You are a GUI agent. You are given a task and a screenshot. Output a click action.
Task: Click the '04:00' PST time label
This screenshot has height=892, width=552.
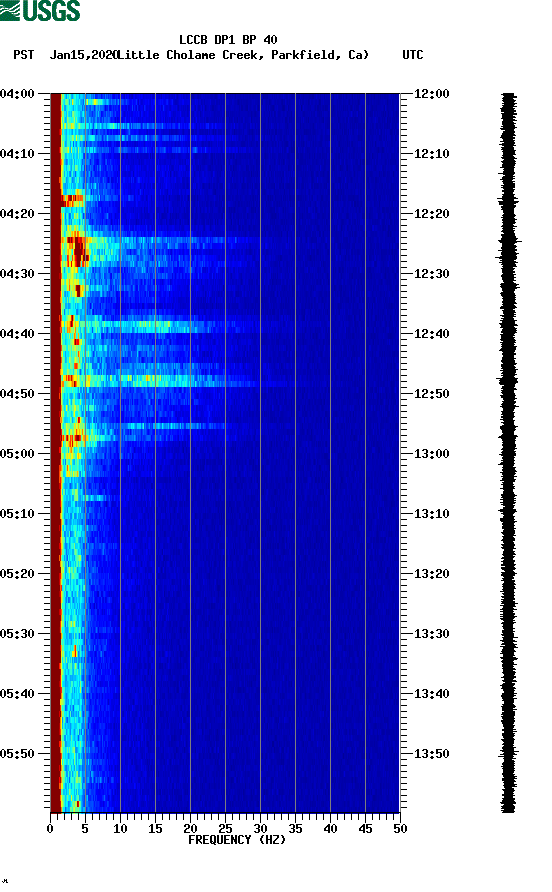(18, 94)
